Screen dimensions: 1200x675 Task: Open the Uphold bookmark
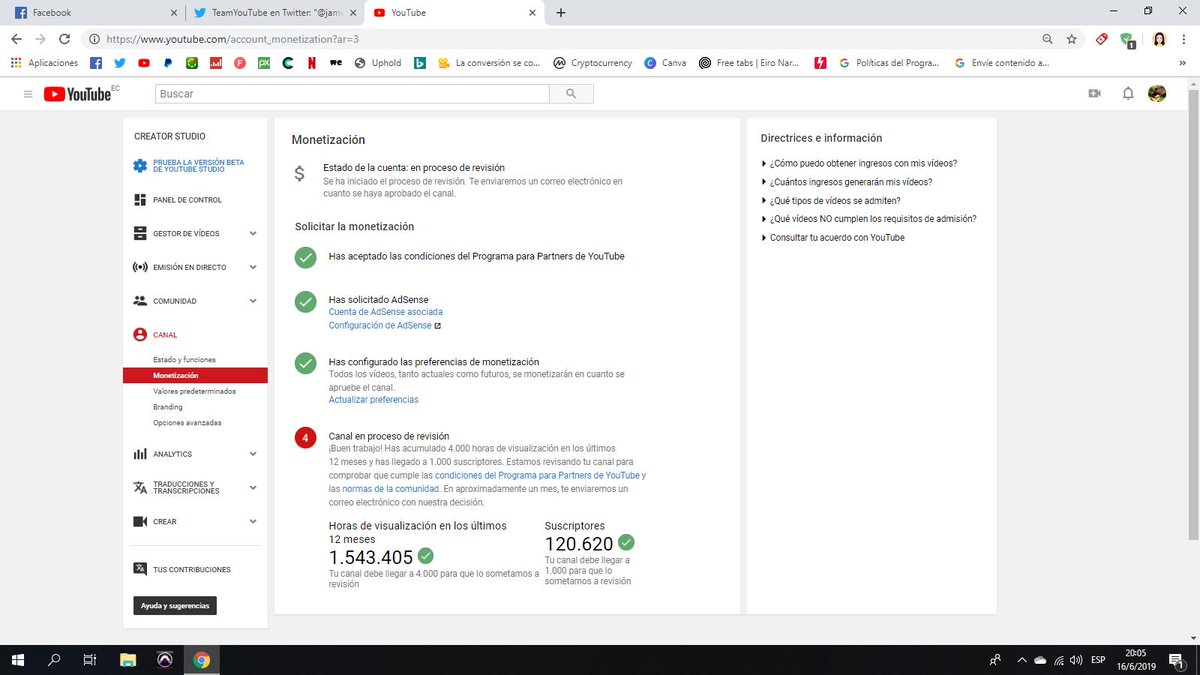(x=378, y=62)
